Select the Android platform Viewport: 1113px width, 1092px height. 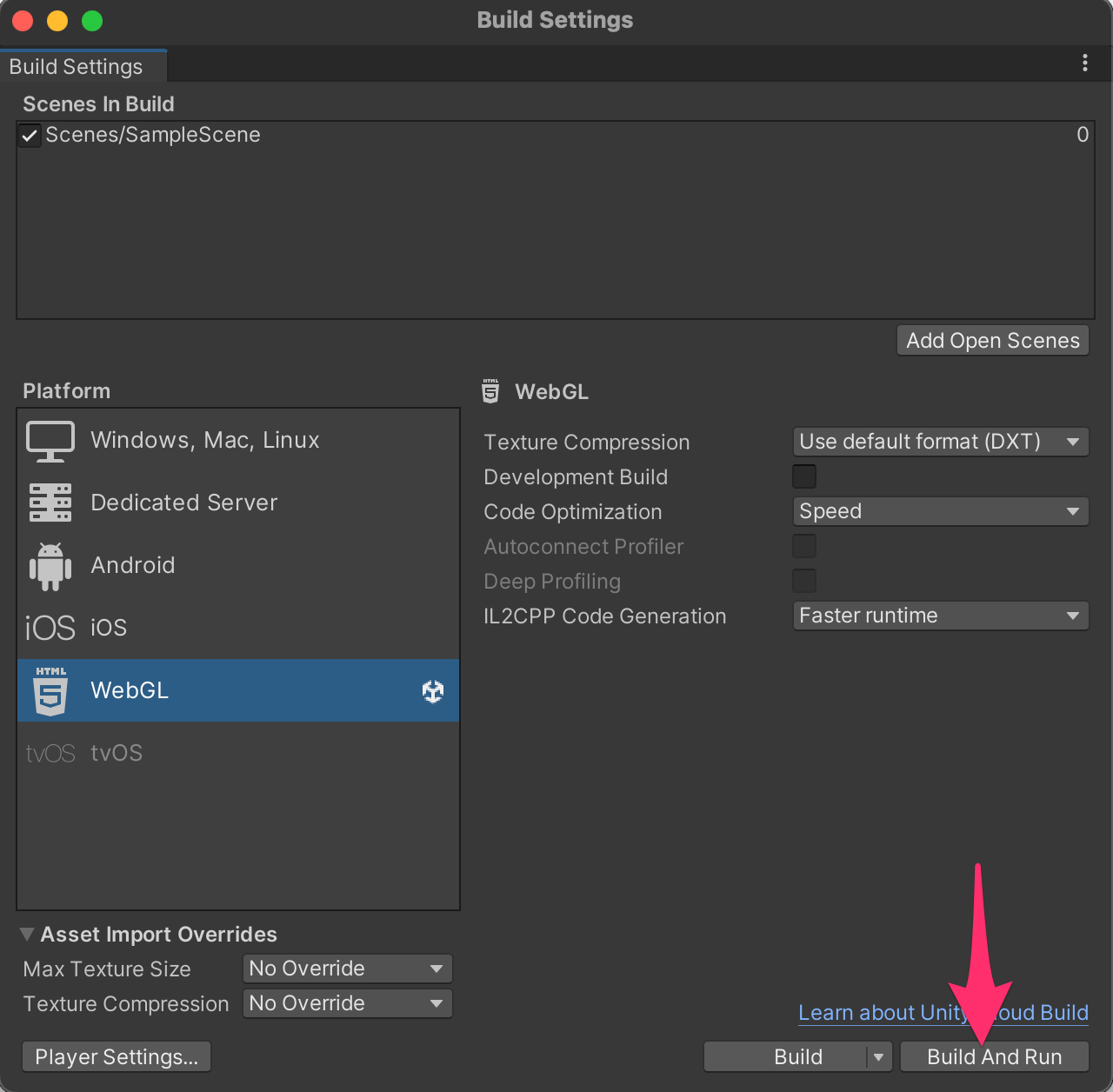(238, 565)
